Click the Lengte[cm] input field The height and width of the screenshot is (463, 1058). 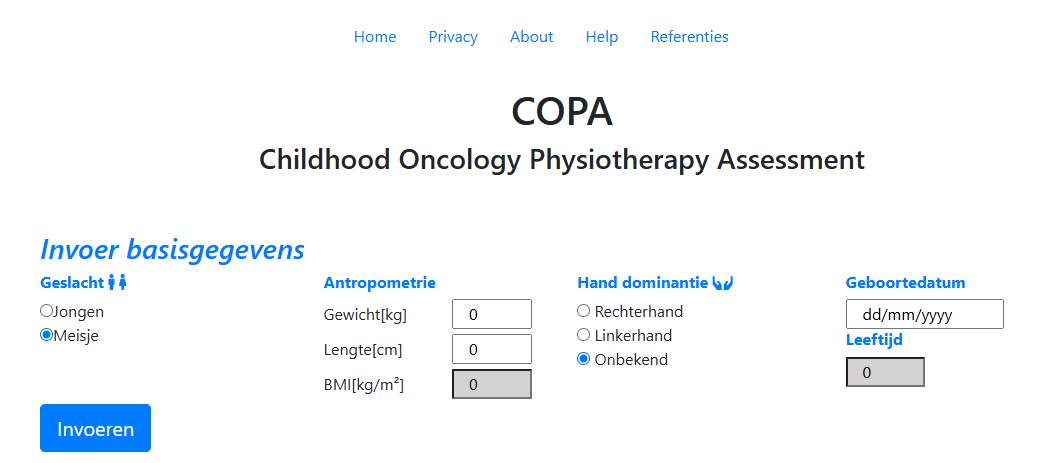(x=492, y=349)
